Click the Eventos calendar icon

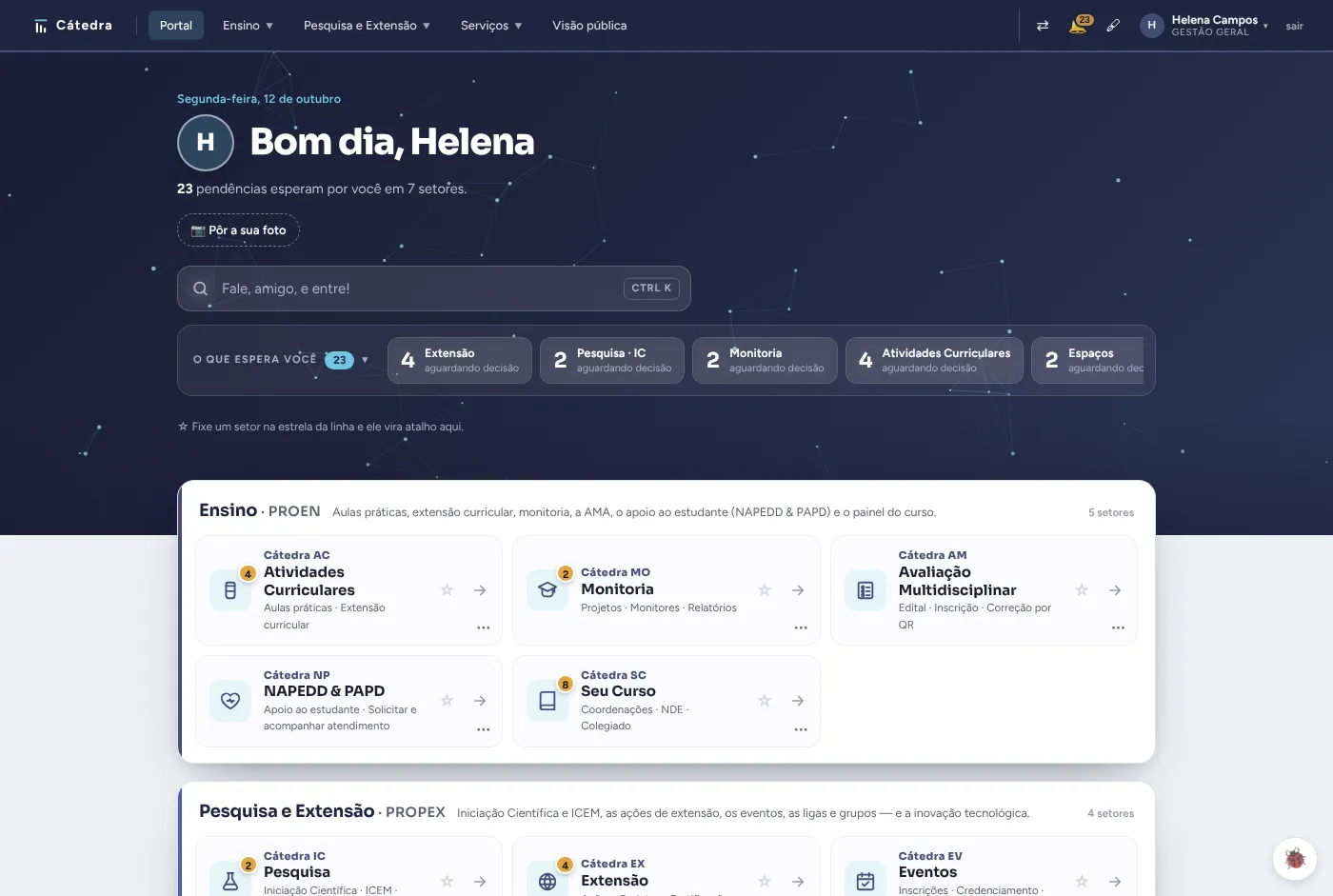[865, 882]
